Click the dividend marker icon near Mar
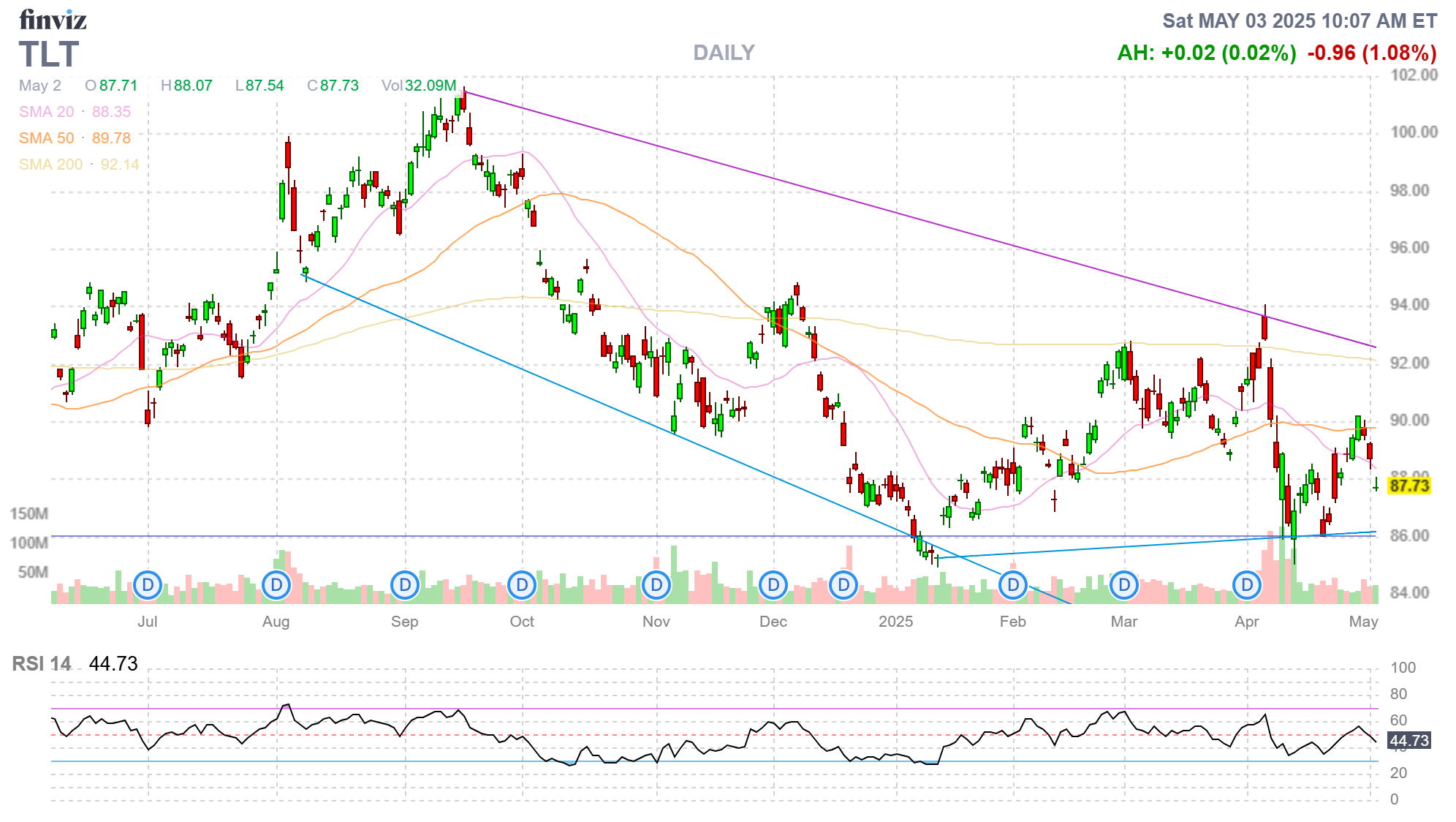The height and width of the screenshot is (822, 1456). (1124, 585)
